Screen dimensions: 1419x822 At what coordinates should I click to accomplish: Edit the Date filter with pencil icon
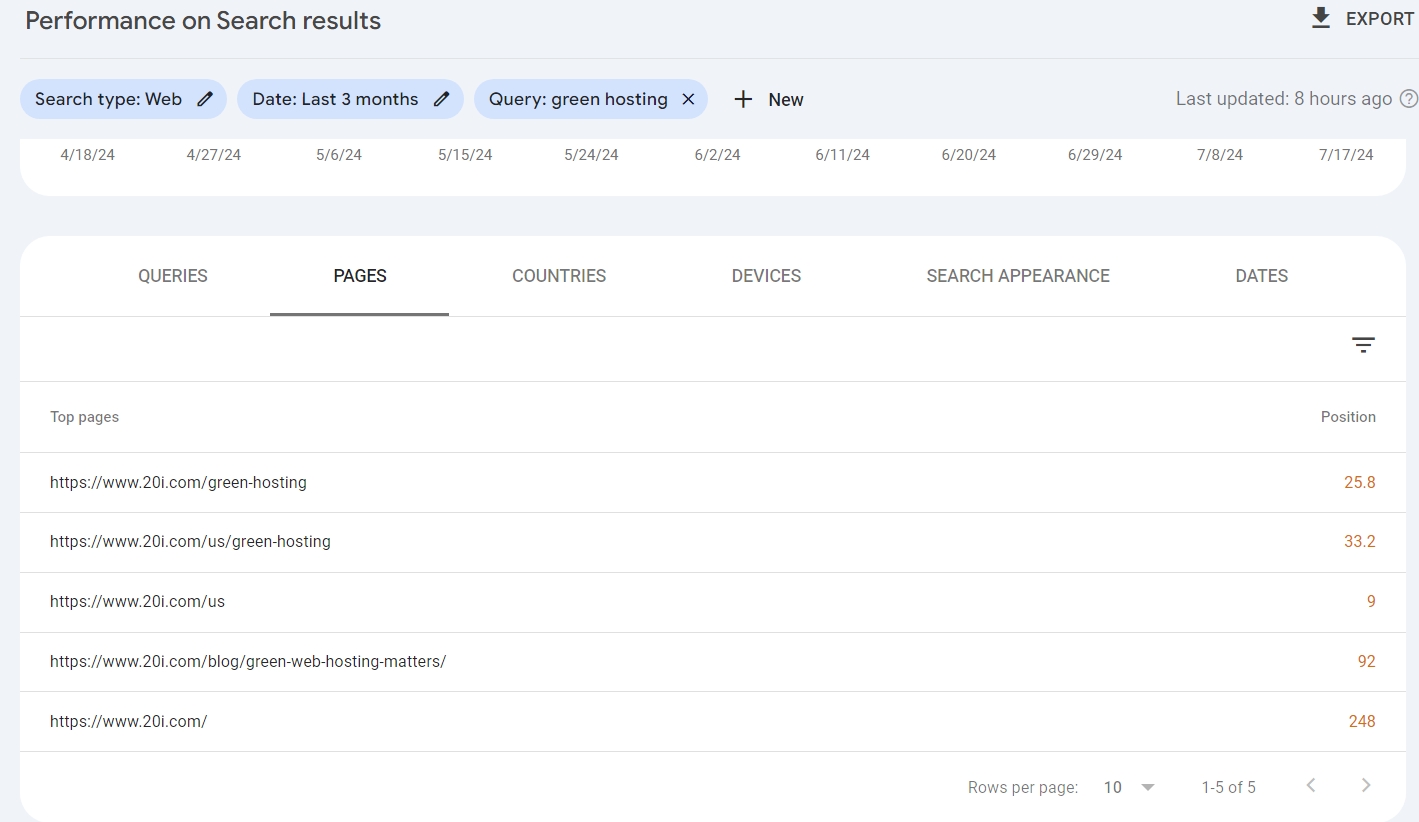click(441, 99)
